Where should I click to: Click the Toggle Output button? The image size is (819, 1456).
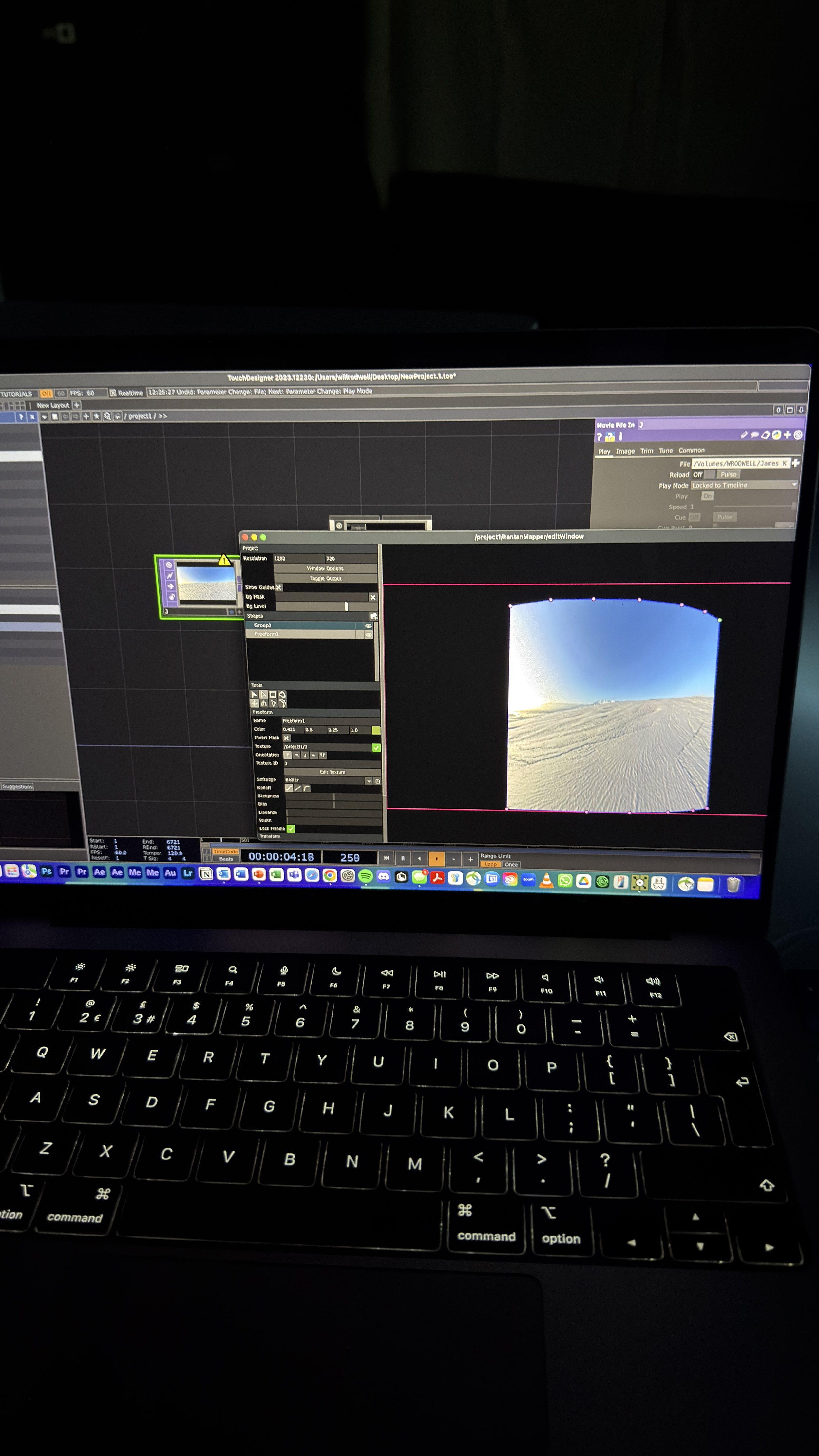click(x=326, y=578)
